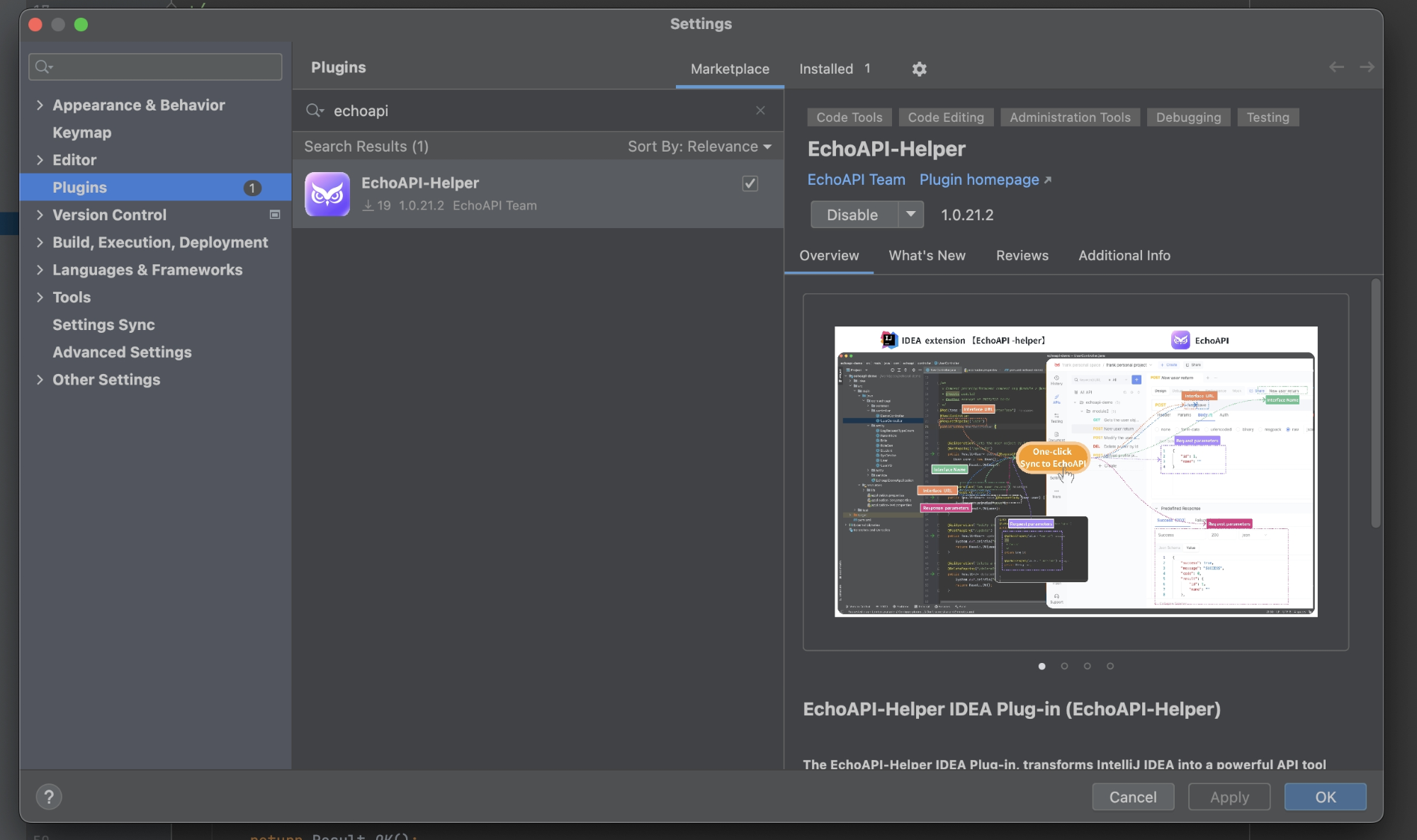1417x840 pixels.
Task: Open the Overview tab
Action: [829, 256]
